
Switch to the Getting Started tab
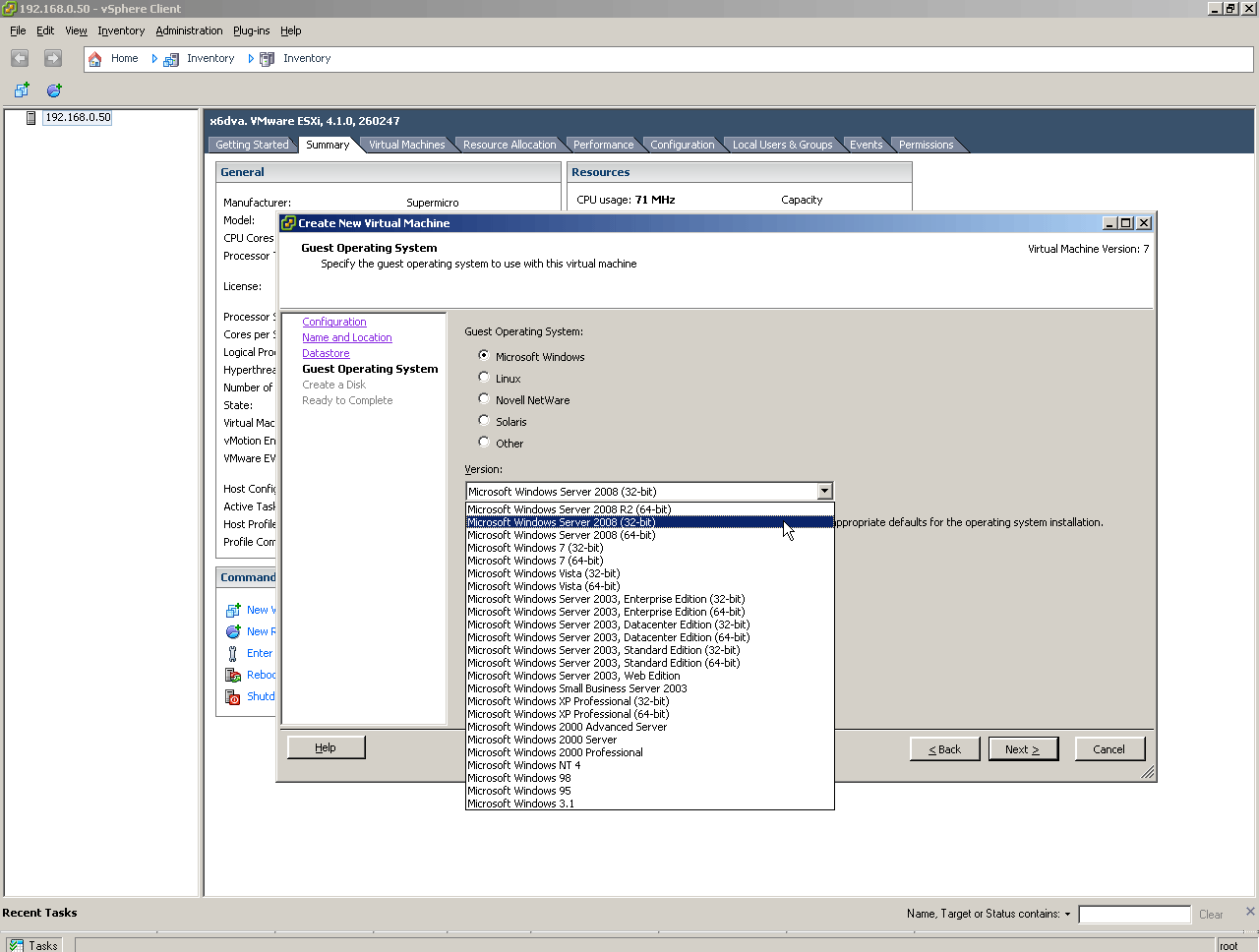coord(252,145)
